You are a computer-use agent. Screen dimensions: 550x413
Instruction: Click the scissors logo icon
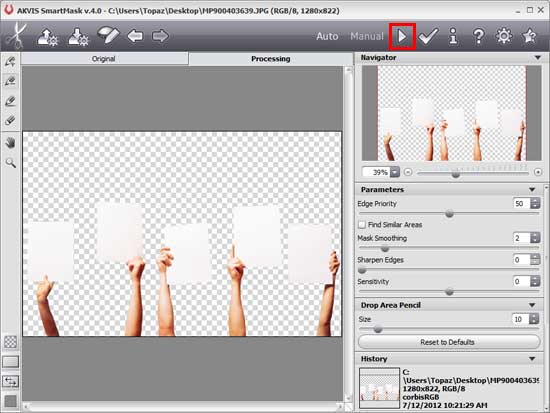(16, 36)
